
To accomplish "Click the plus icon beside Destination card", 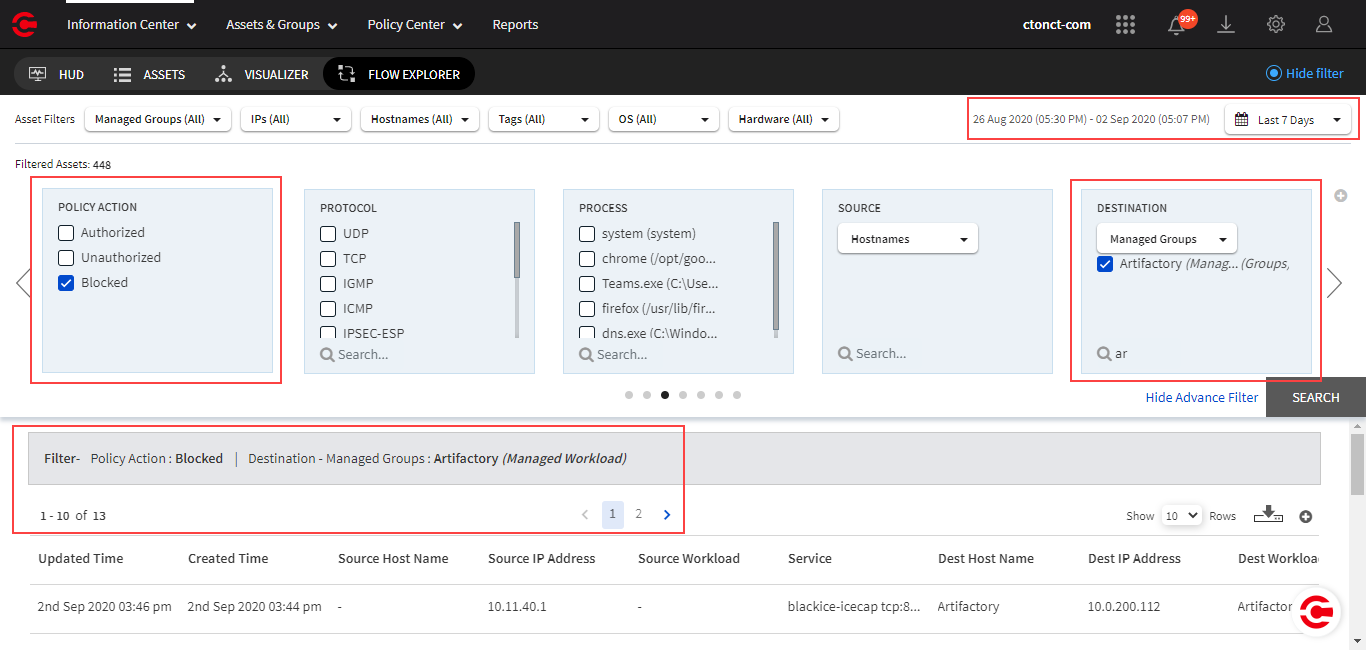I will pos(1341,196).
